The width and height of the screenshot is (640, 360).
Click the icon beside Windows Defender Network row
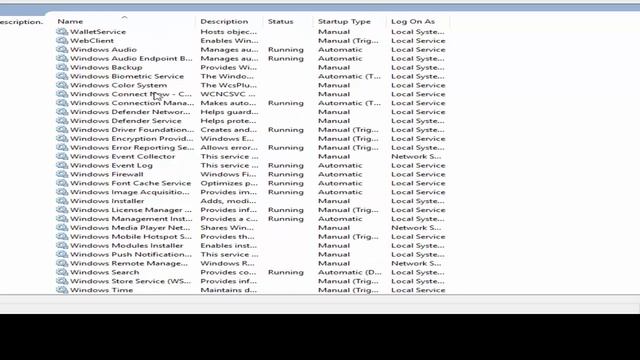62,112
